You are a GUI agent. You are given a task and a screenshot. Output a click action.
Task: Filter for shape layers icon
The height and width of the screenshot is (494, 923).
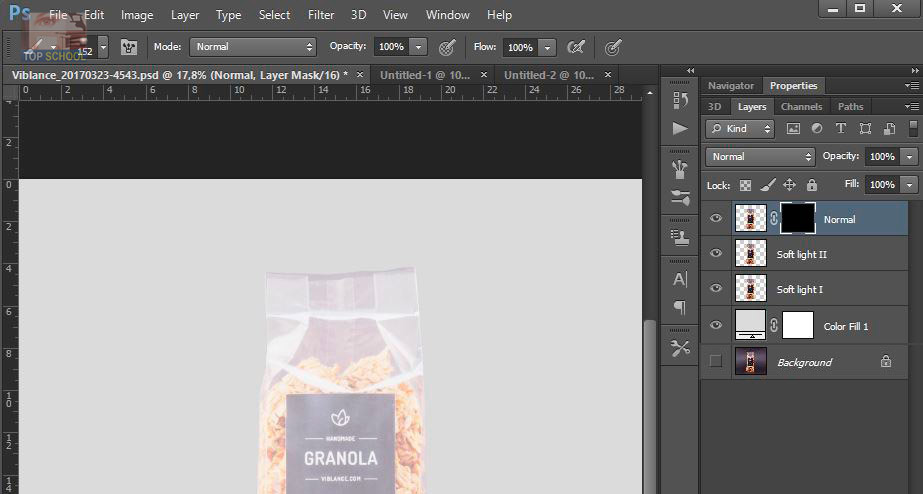pos(865,128)
